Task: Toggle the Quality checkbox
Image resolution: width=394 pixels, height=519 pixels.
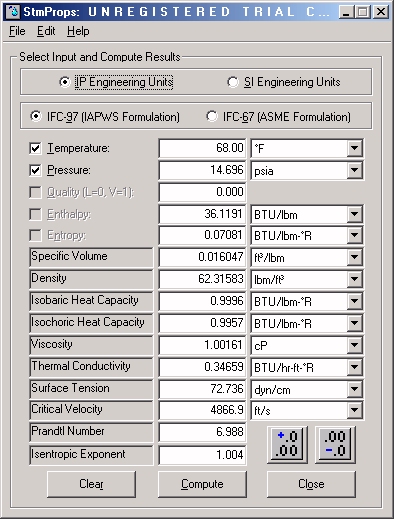Action: [35, 192]
